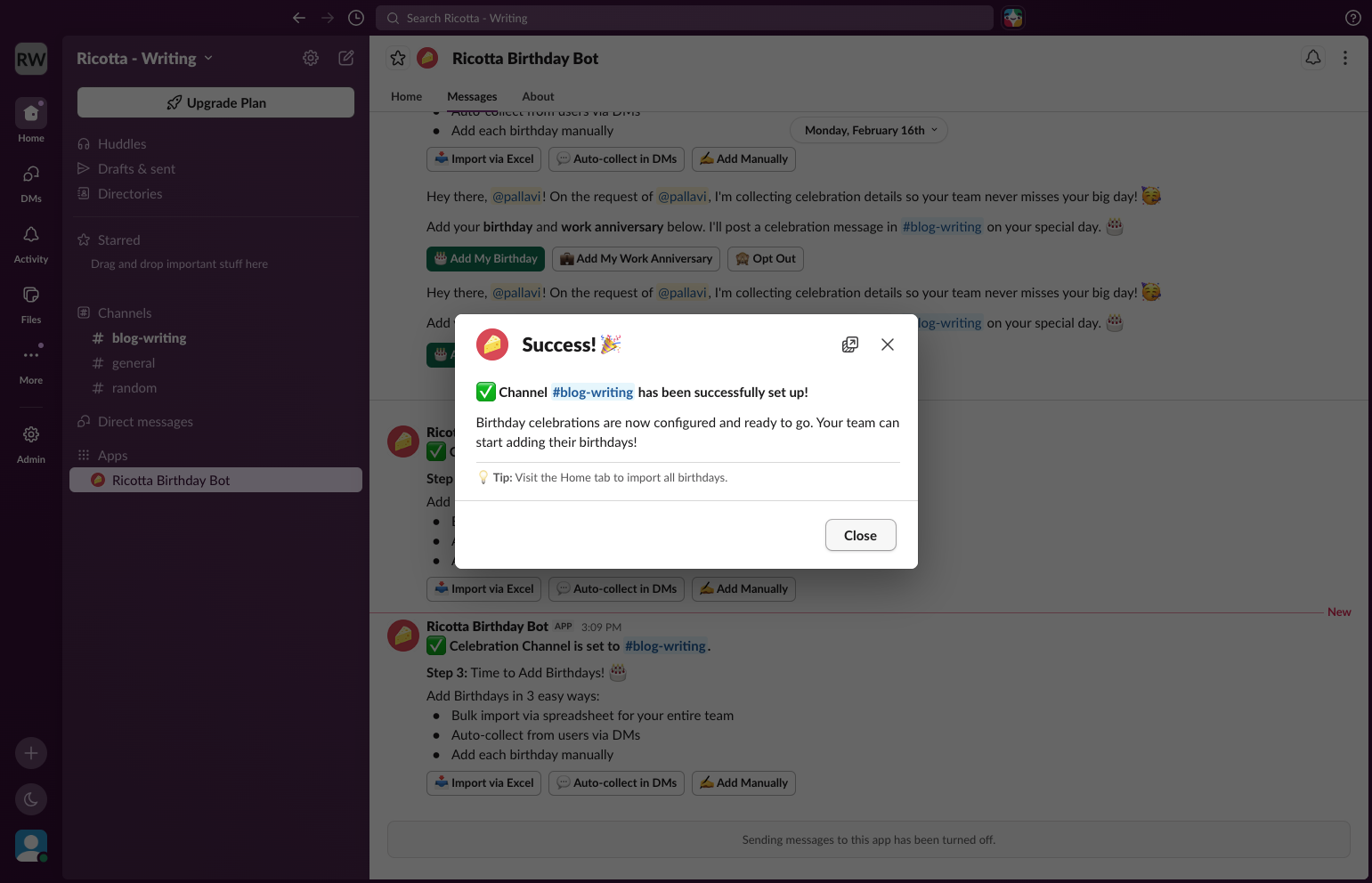The height and width of the screenshot is (883, 1372).
Task: Open help question mark icon
Action: point(1352,18)
